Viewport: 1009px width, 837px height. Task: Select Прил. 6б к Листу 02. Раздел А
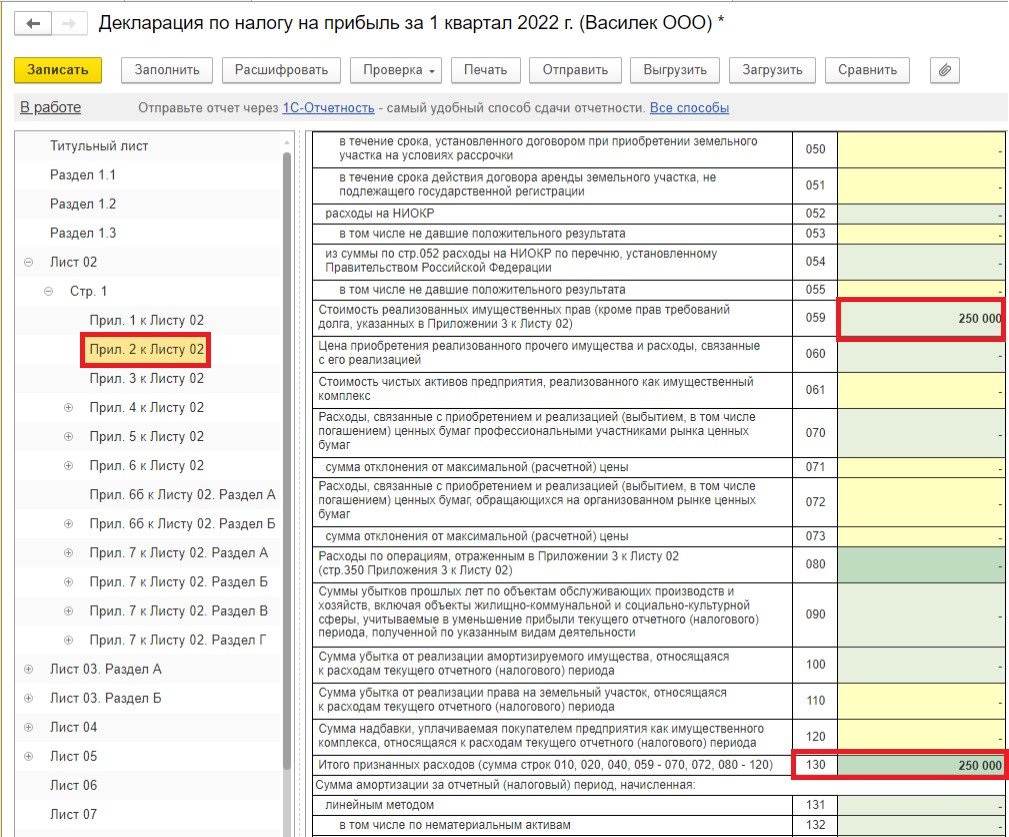pyautogui.click(x=182, y=495)
